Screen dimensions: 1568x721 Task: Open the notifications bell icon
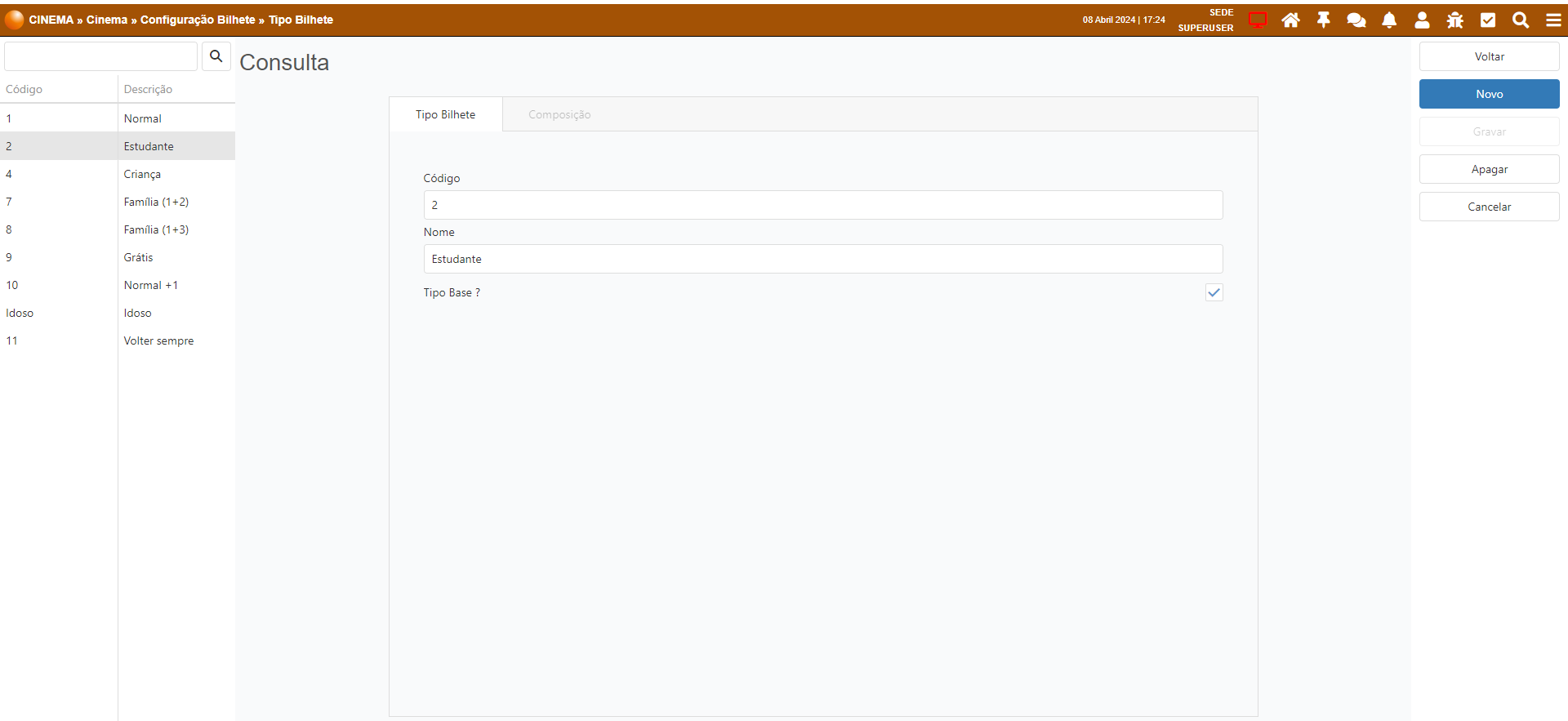point(1389,20)
